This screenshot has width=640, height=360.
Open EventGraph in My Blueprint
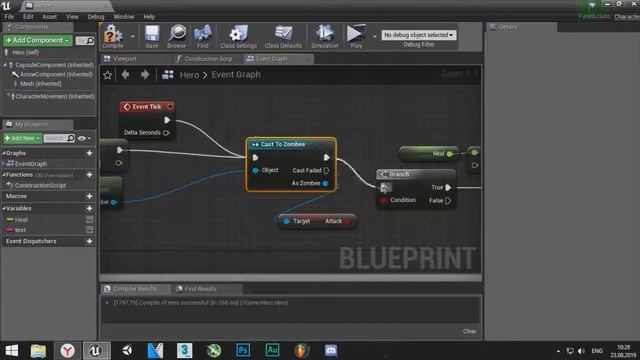click(31, 164)
